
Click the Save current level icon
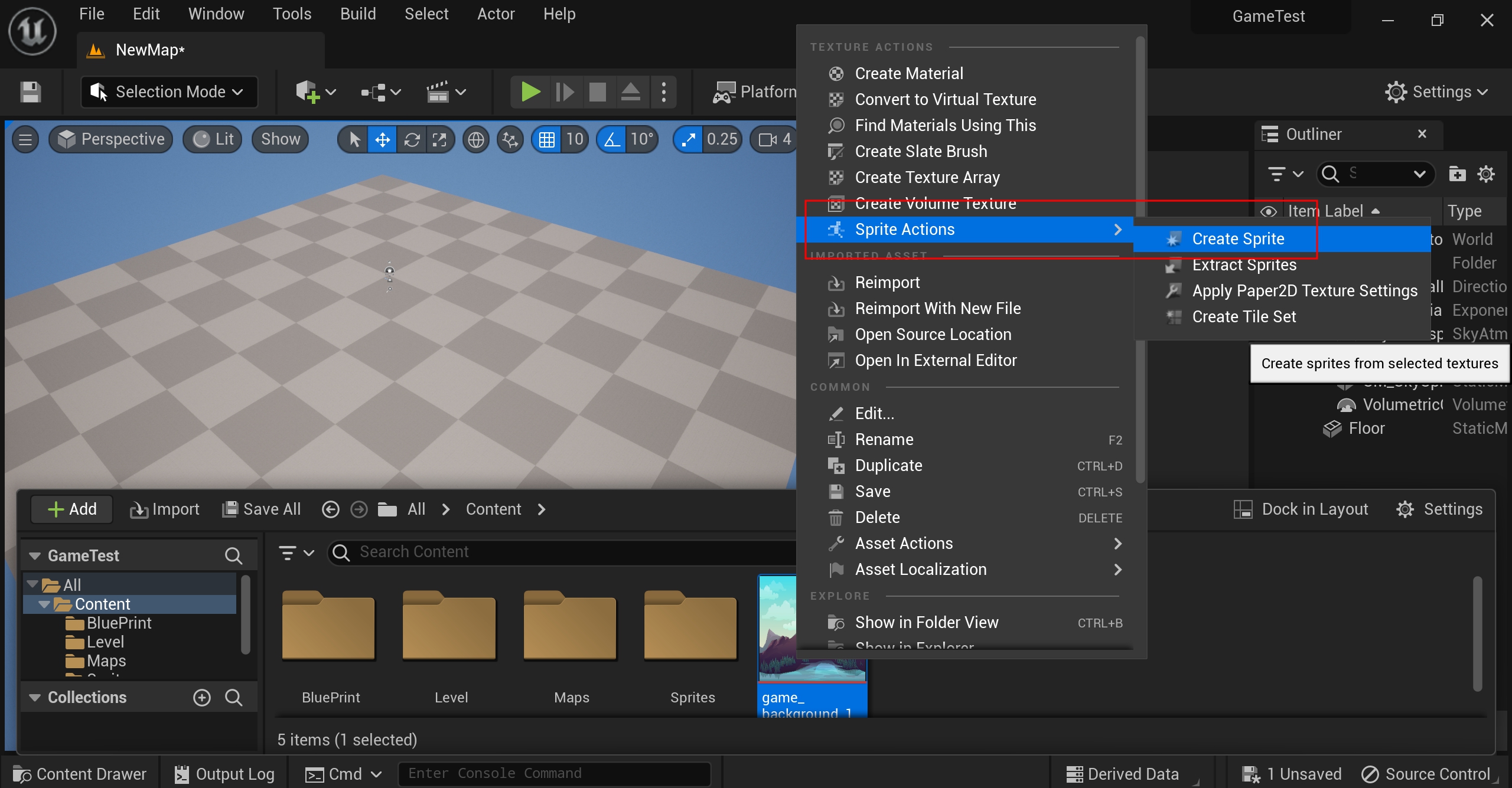click(30, 92)
